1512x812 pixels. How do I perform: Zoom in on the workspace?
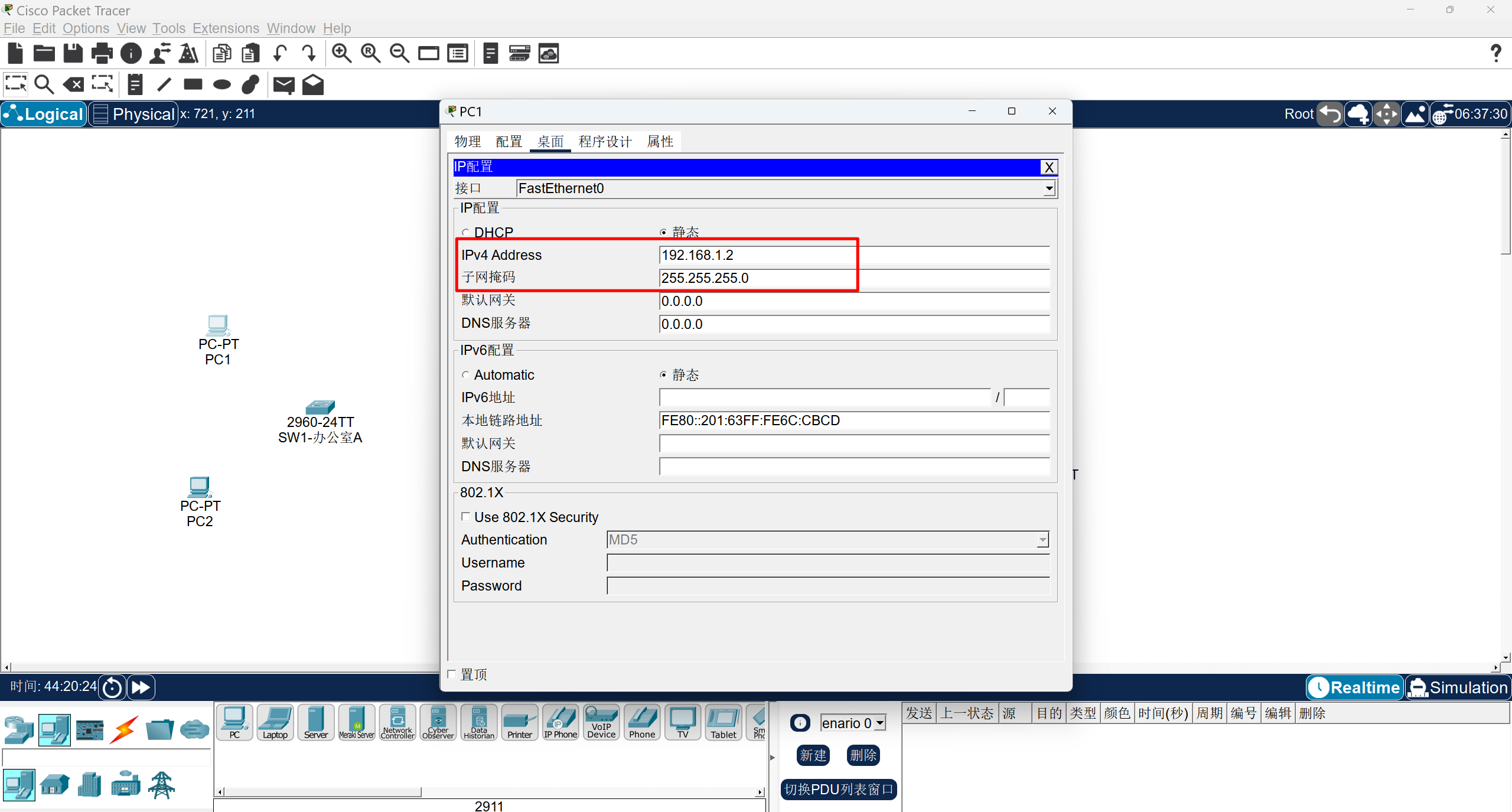[341, 53]
